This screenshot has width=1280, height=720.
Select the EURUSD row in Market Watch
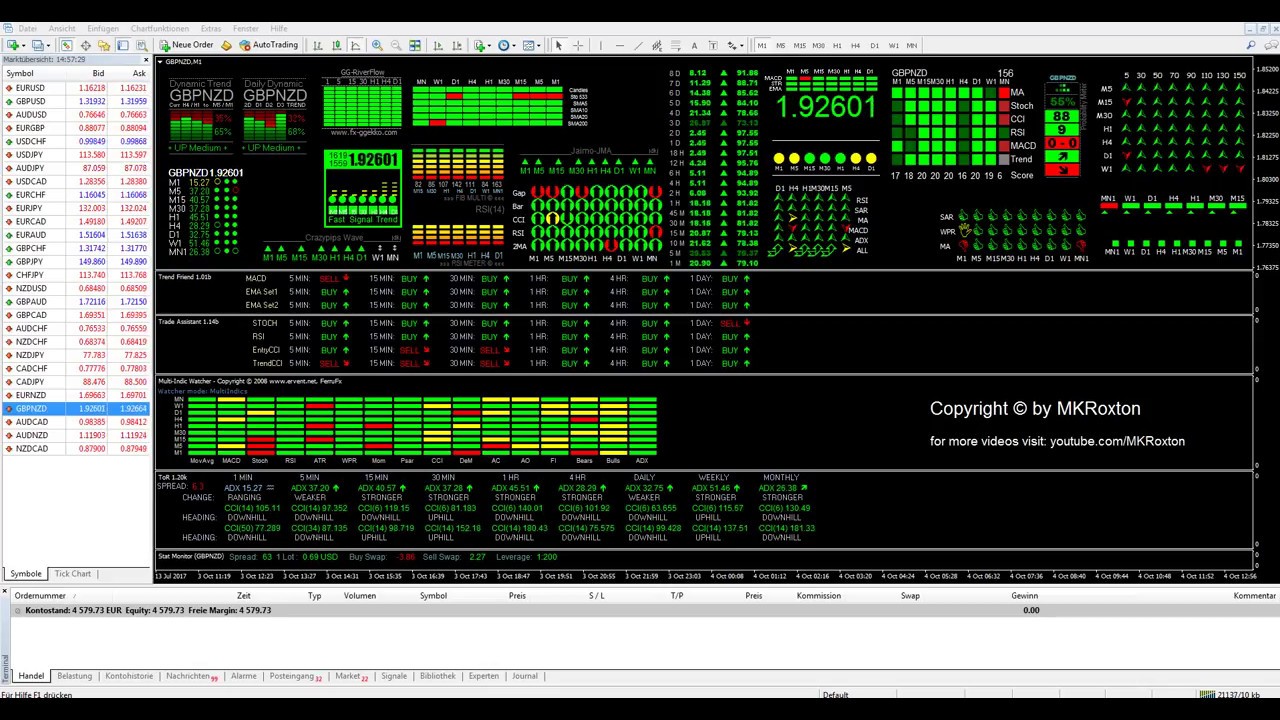pyautogui.click(x=76, y=88)
